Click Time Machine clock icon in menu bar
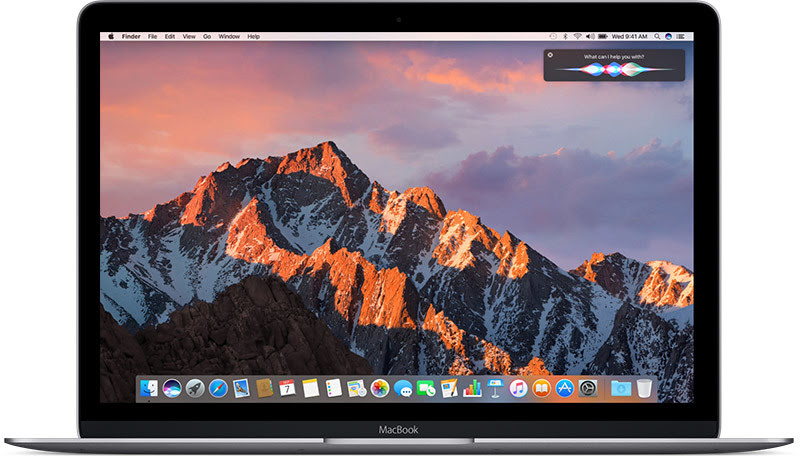Image resolution: width=800 pixels, height=457 pixels. (553, 36)
